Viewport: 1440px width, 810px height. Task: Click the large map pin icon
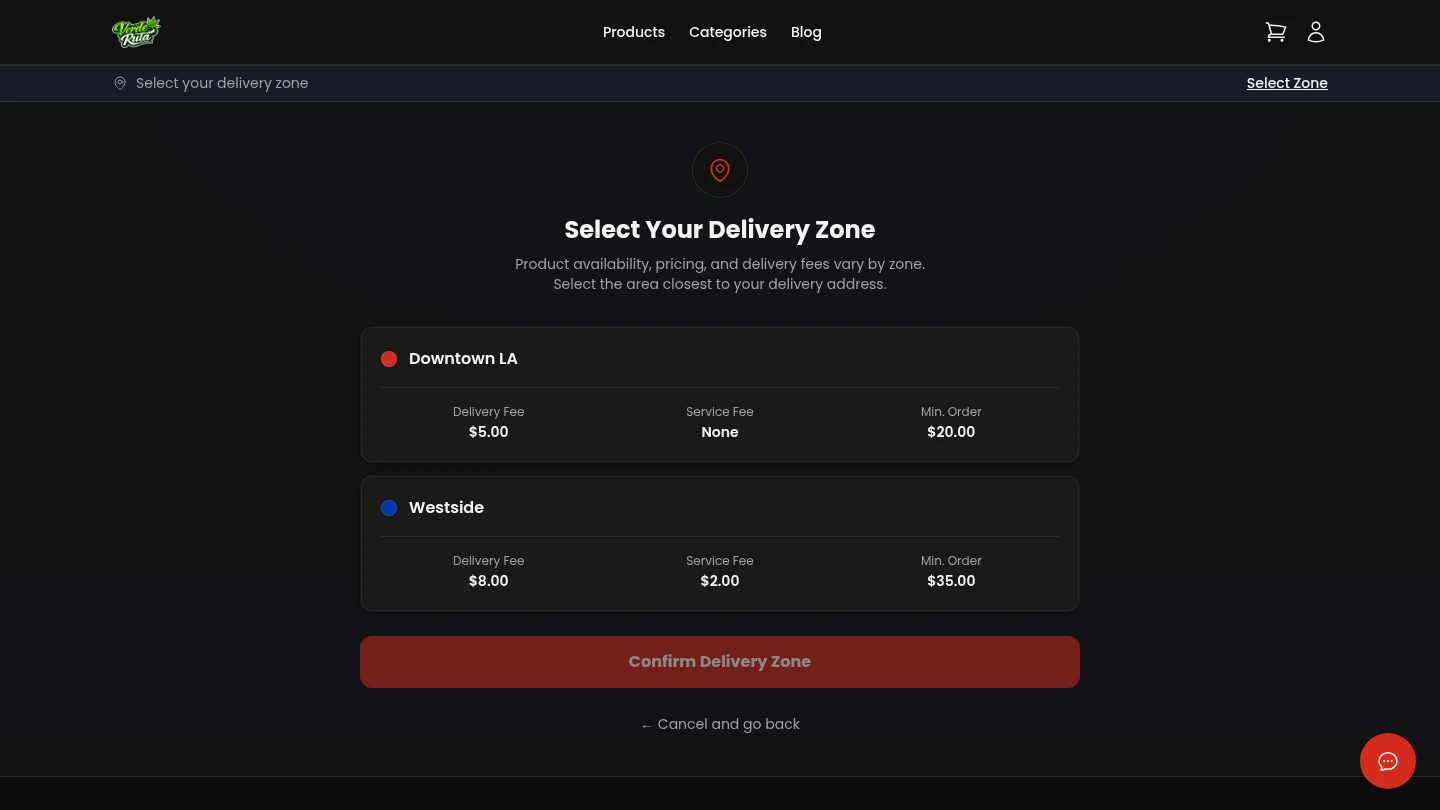720,170
